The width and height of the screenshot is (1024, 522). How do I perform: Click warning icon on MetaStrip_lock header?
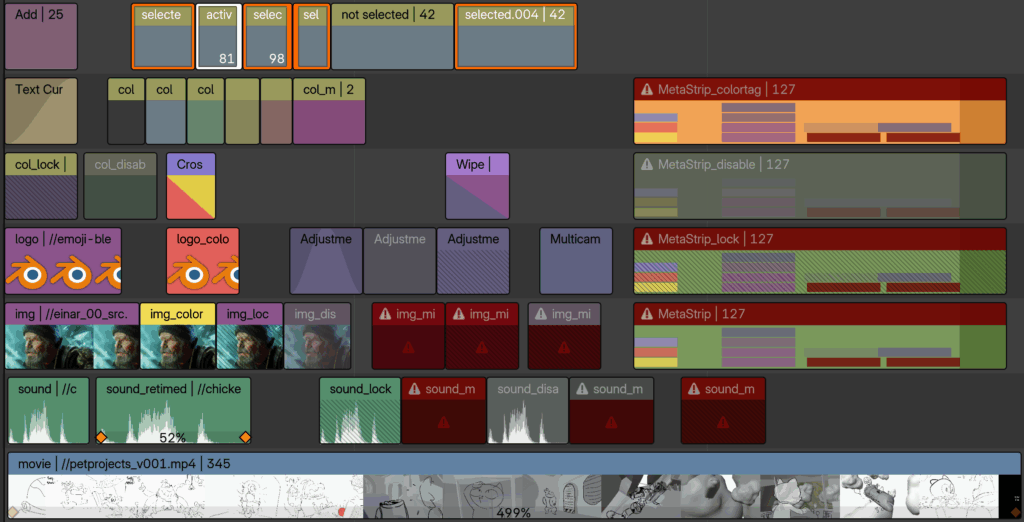[647, 239]
